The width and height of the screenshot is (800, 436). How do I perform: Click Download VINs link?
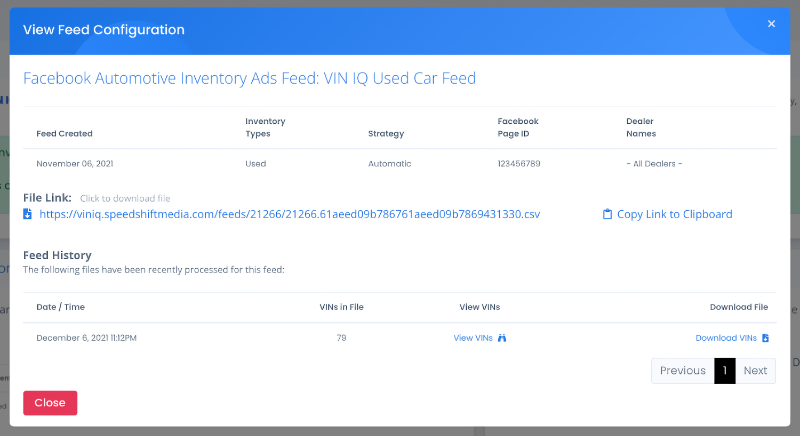726,338
